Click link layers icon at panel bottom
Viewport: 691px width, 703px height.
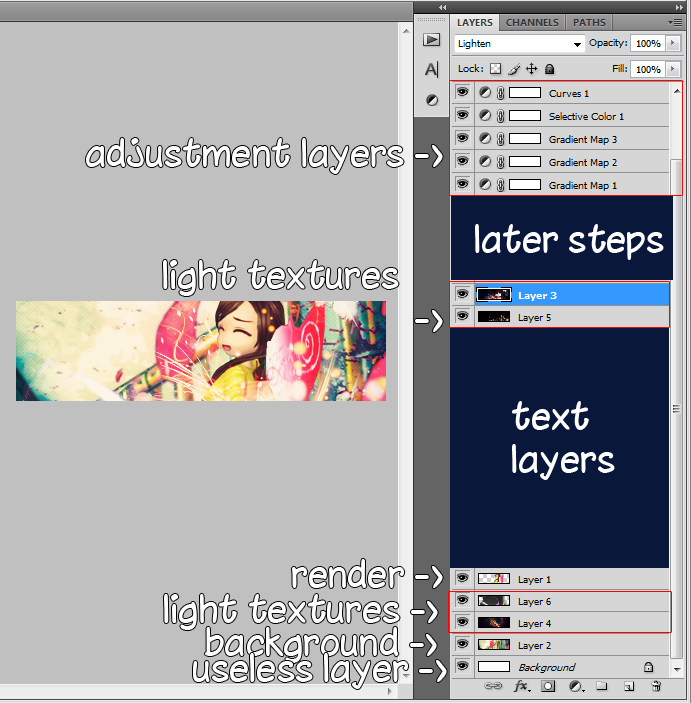point(493,686)
